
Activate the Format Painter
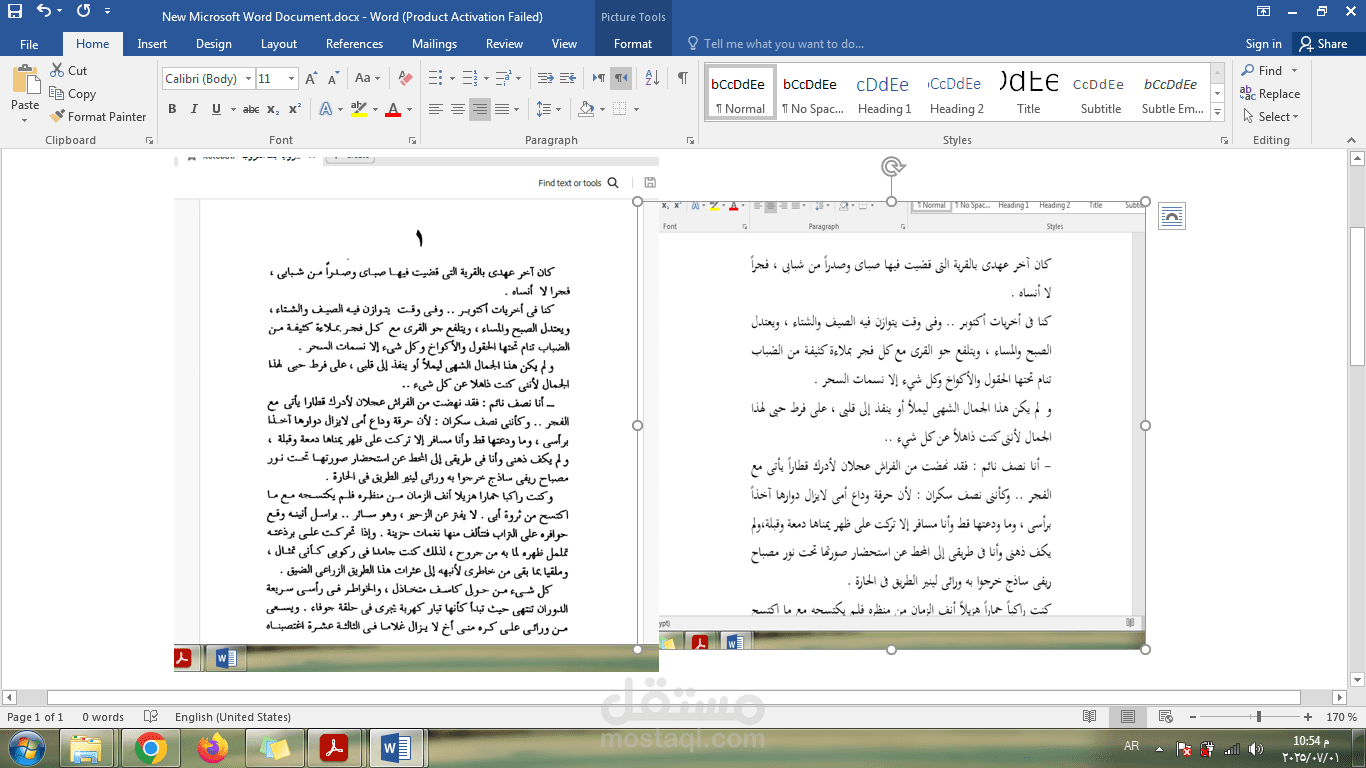97,117
